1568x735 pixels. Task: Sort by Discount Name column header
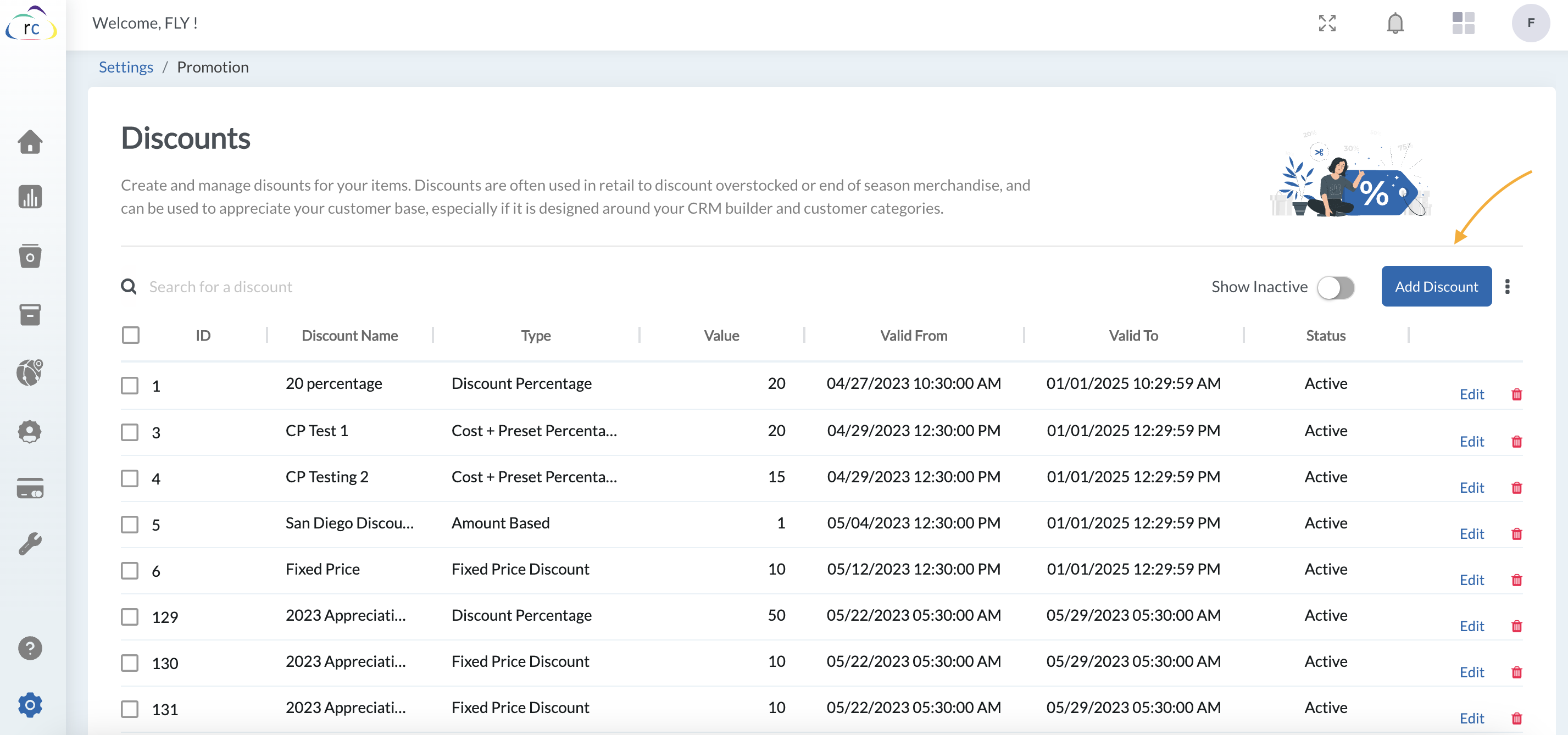pyautogui.click(x=349, y=335)
